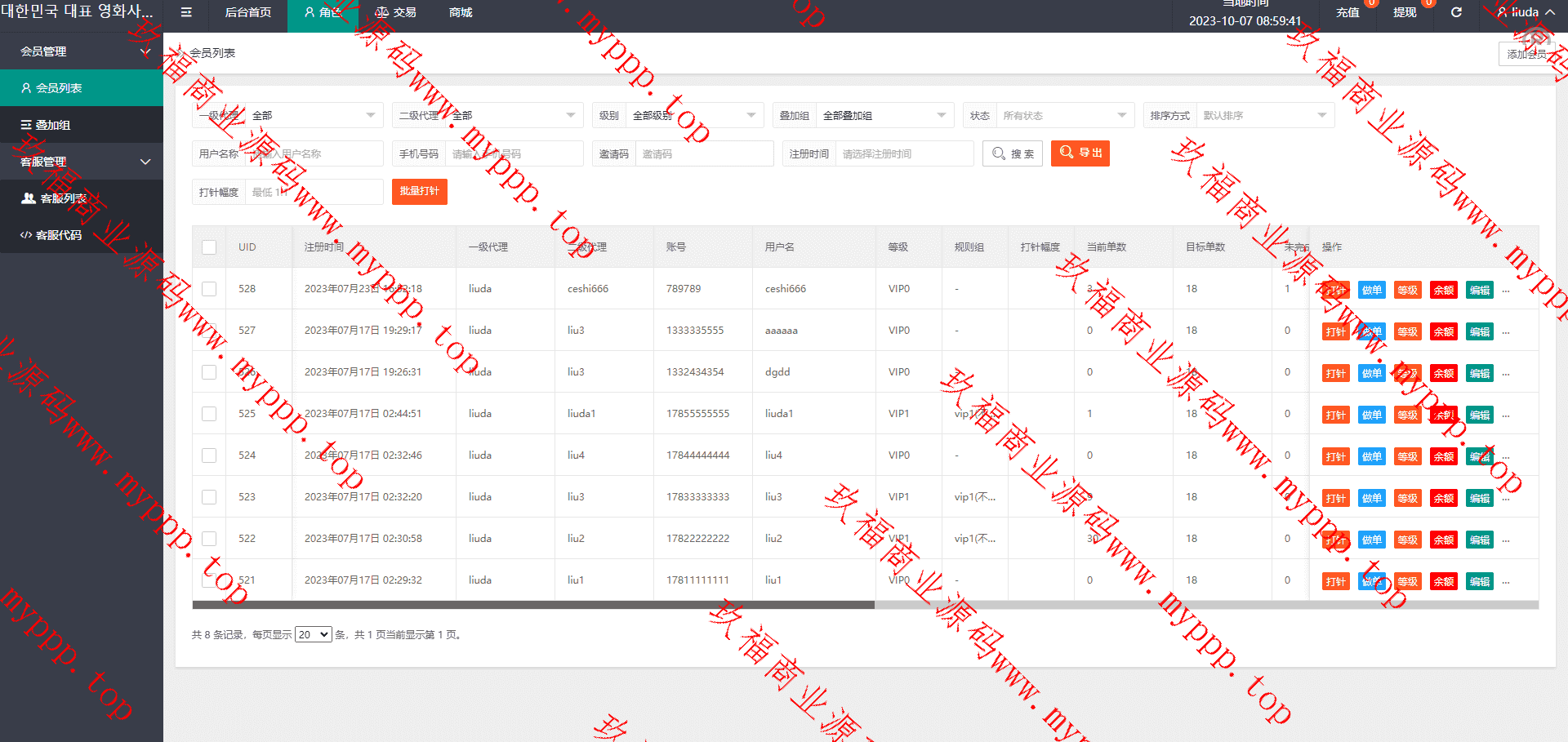Toggle the select-all checkbox in table header

[x=209, y=247]
